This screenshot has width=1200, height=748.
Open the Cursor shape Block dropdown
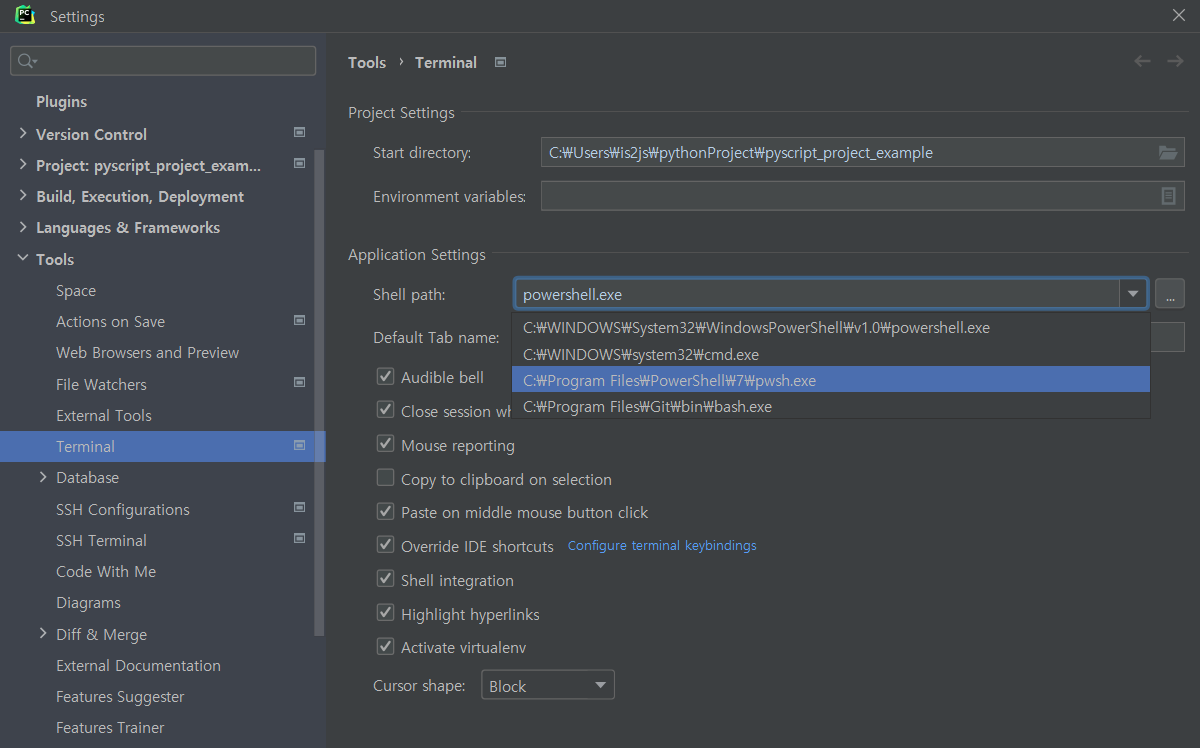pos(548,685)
